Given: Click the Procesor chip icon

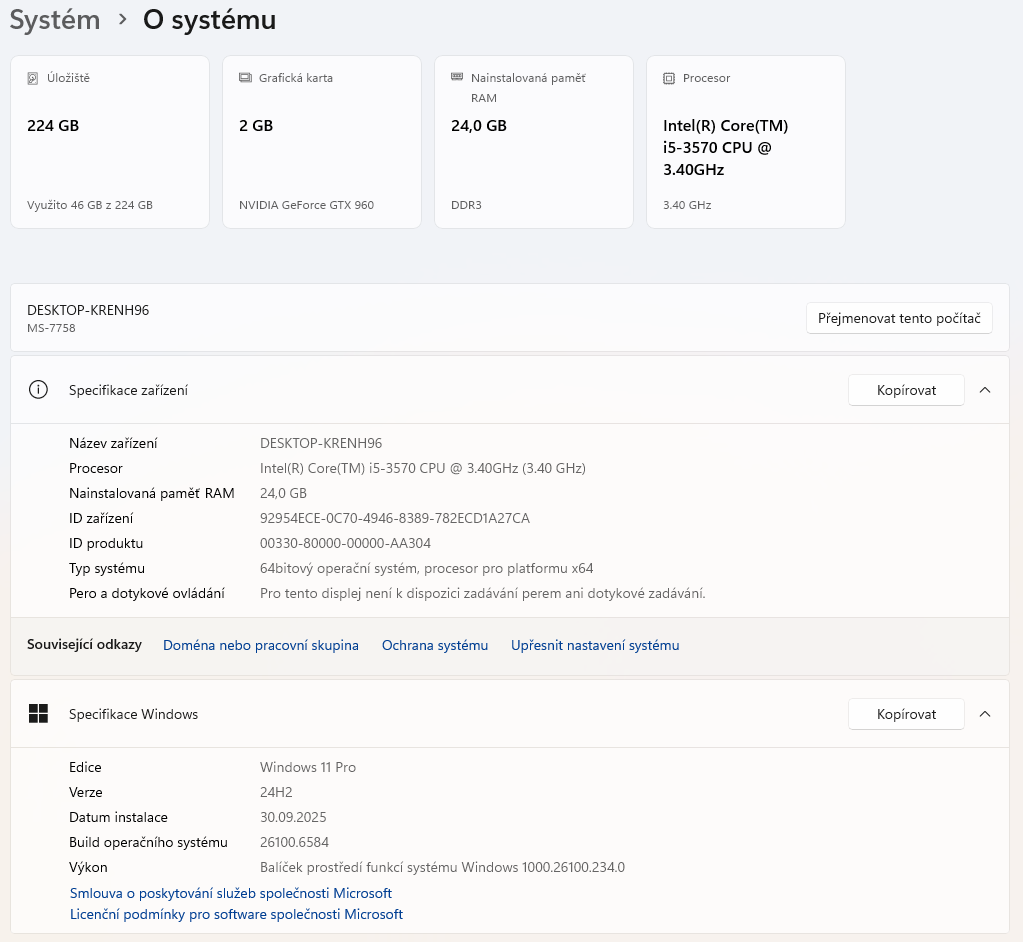Looking at the screenshot, I should [x=669, y=78].
